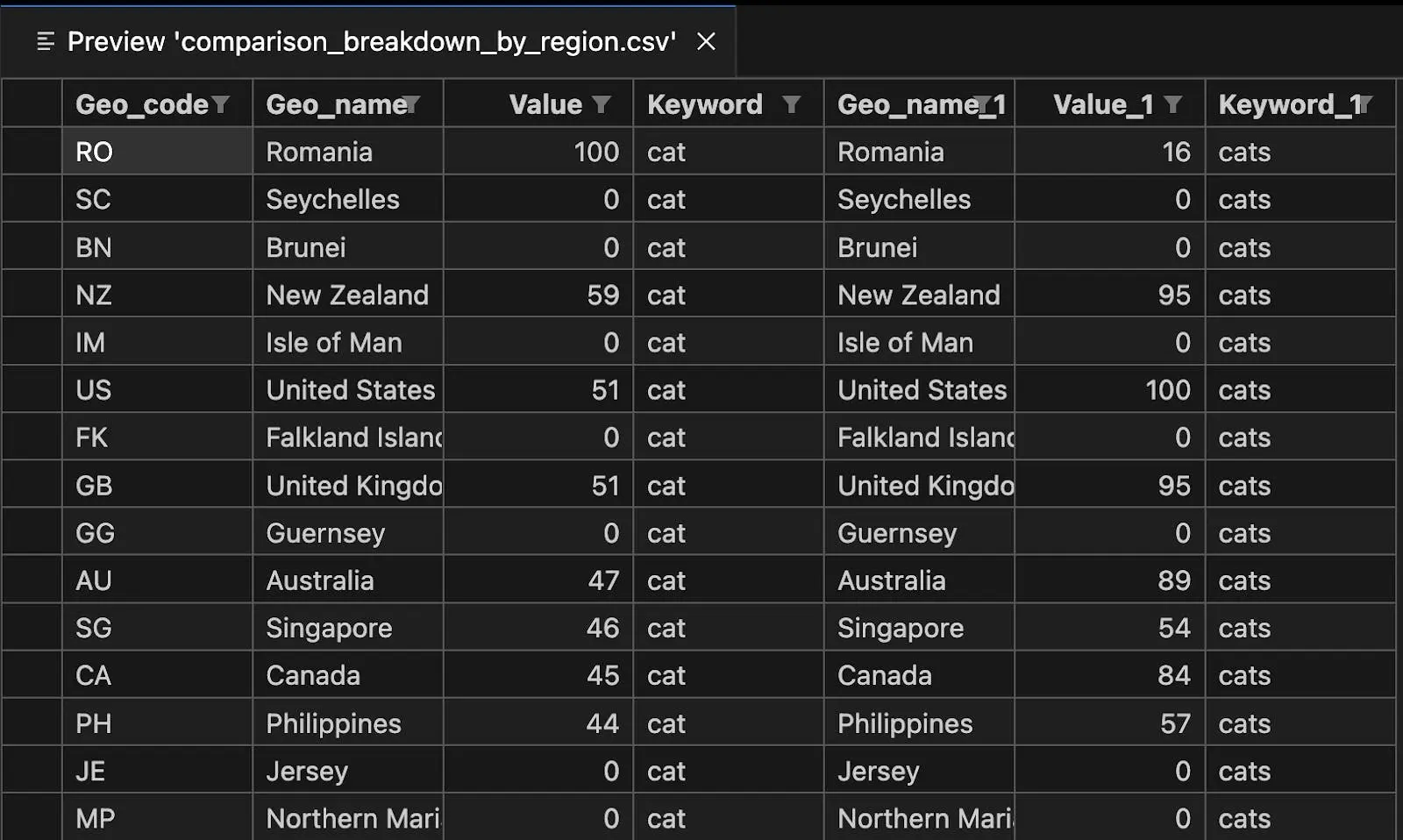Image resolution: width=1403 pixels, height=840 pixels.
Task: Click the row header beside the AU row
Action: click(x=32, y=580)
